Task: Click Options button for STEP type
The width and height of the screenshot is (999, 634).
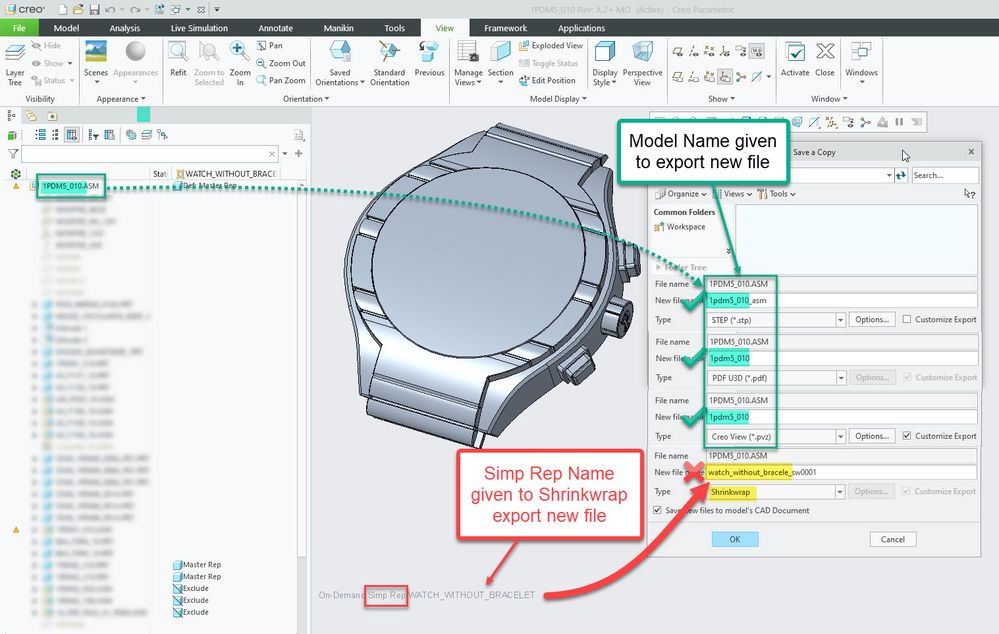Action: coord(872,319)
